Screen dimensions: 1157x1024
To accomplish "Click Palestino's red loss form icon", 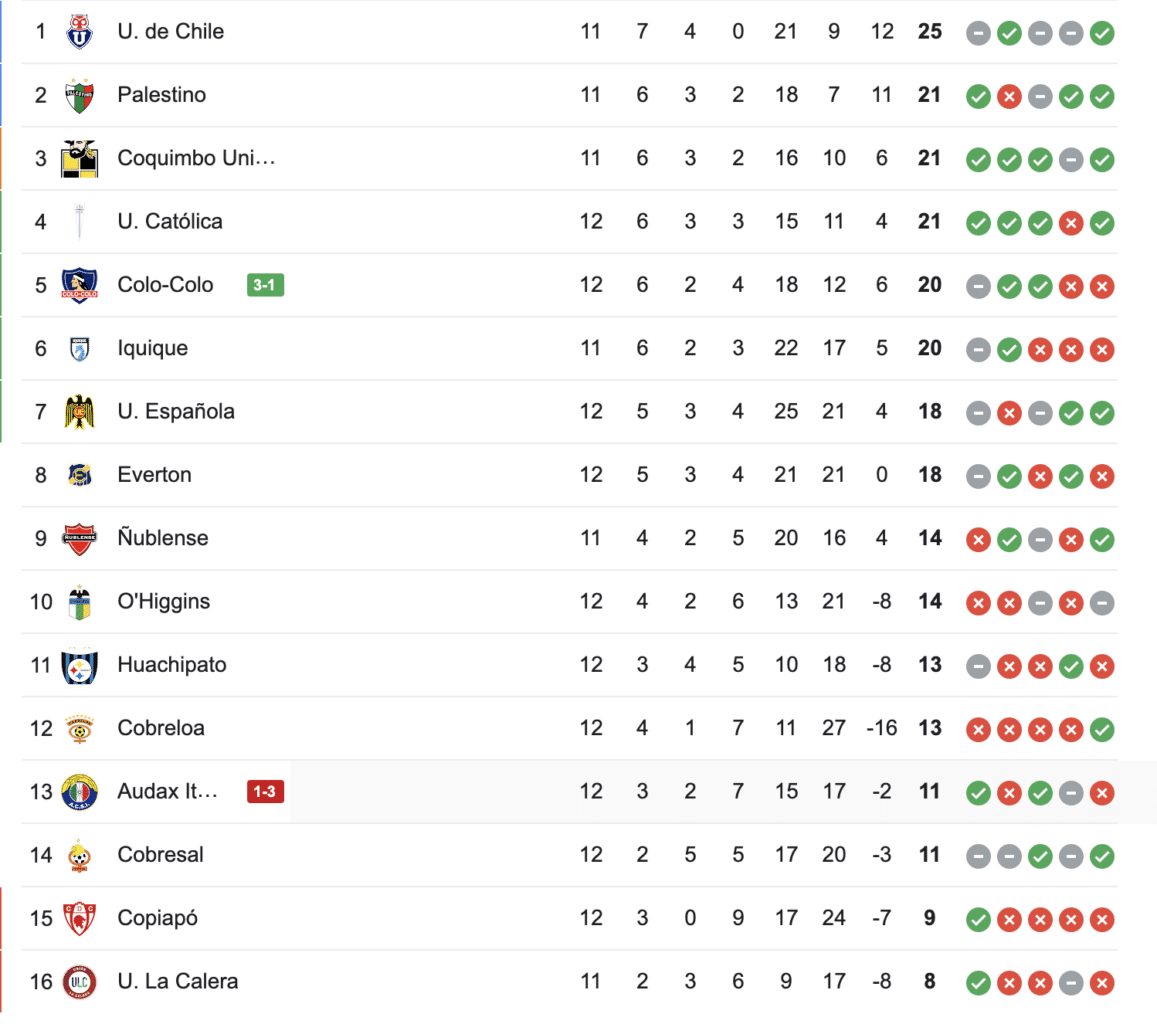I will tap(1009, 97).
